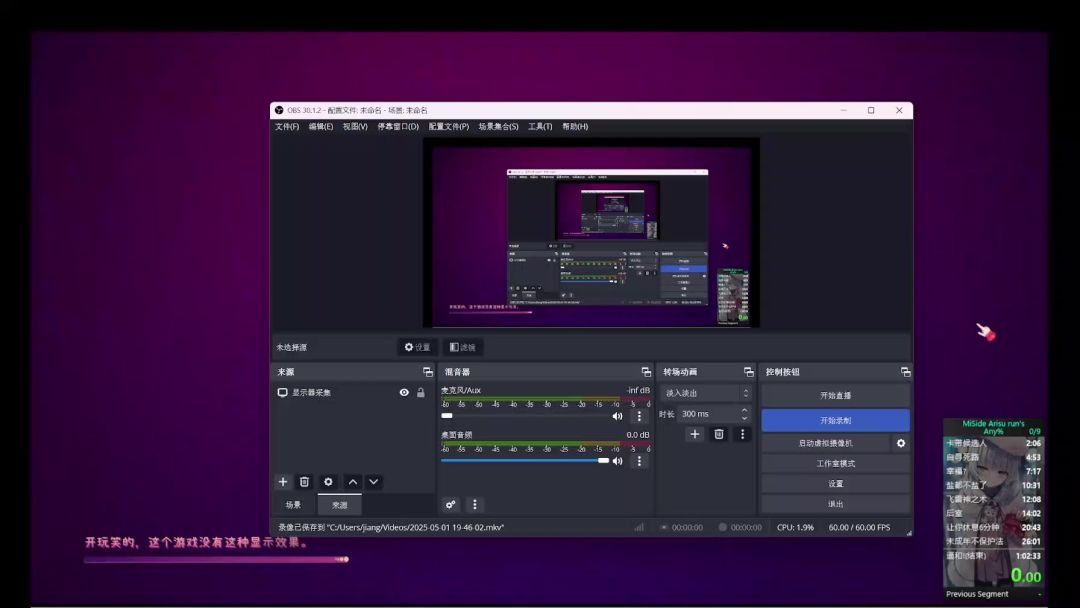Click the 开始直播 button

click(835, 396)
